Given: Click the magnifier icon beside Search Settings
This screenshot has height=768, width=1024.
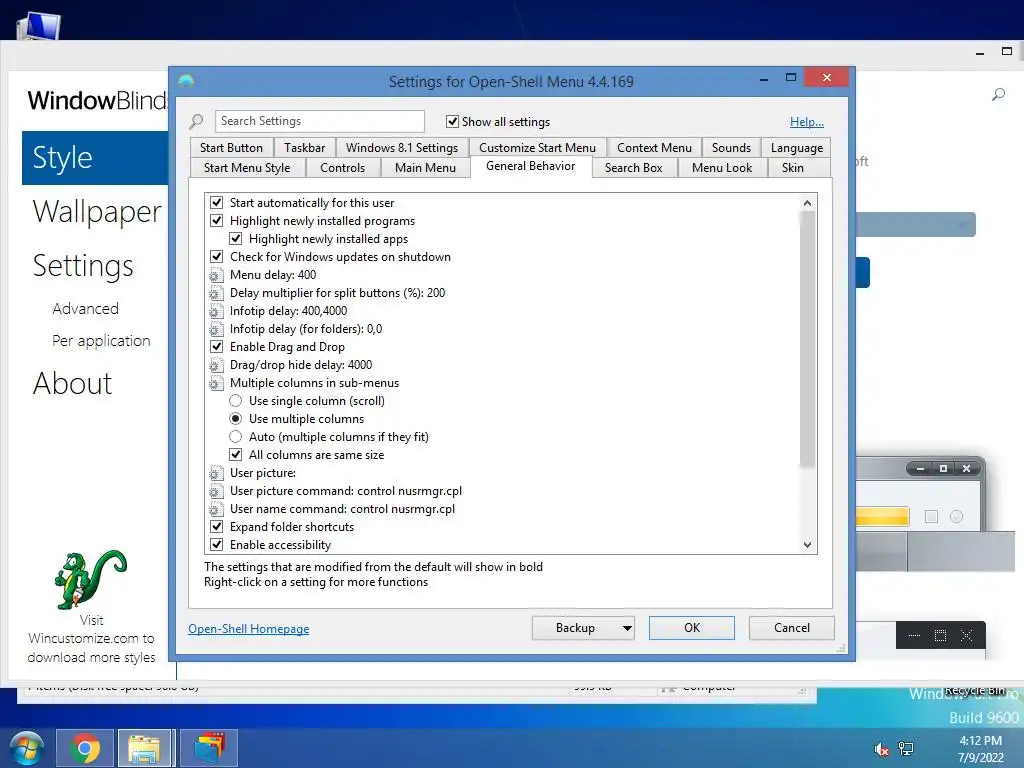Looking at the screenshot, I should [x=196, y=121].
